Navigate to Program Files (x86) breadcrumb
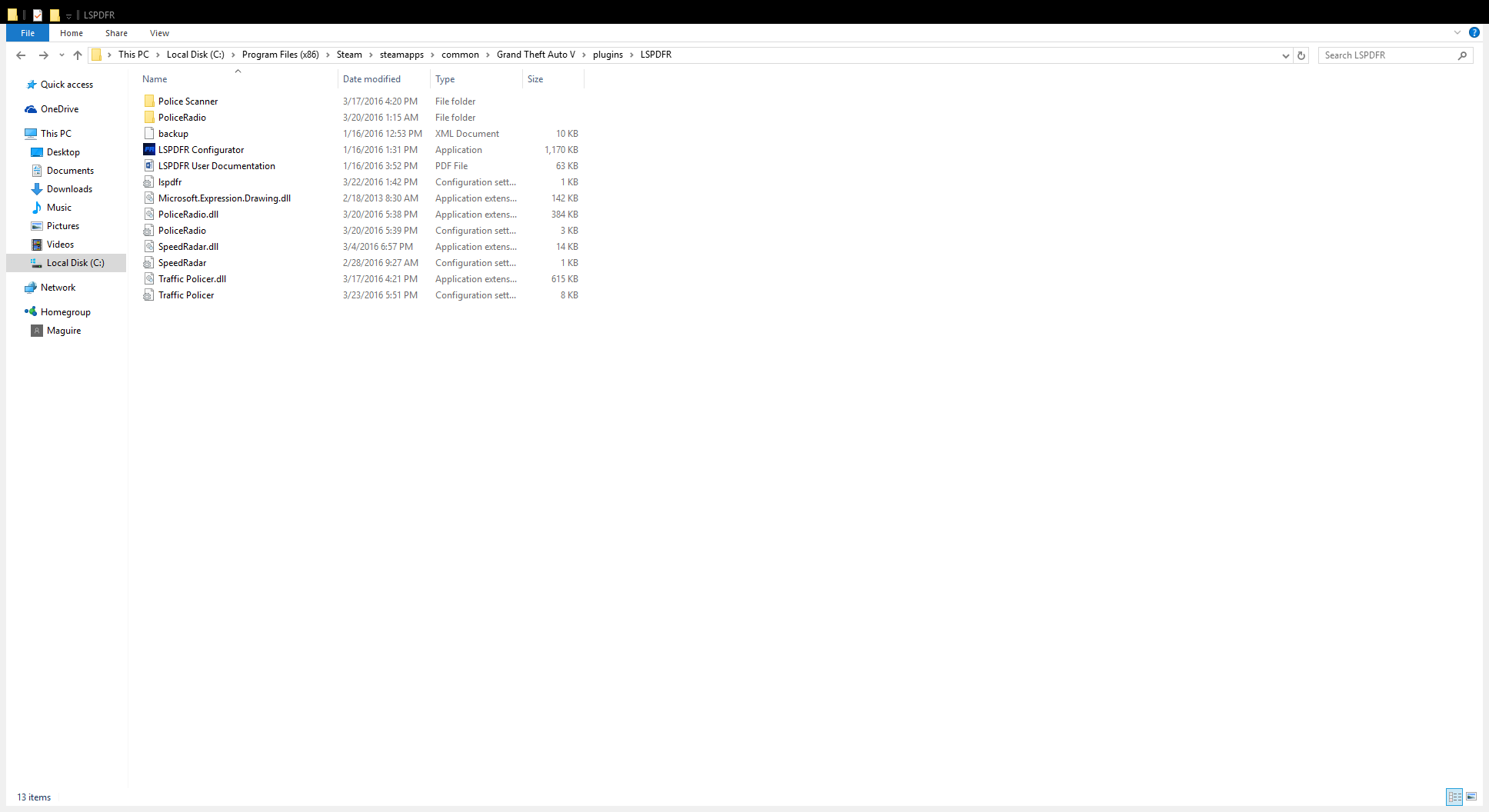Image resolution: width=1489 pixels, height=812 pixels. [281, 55]
